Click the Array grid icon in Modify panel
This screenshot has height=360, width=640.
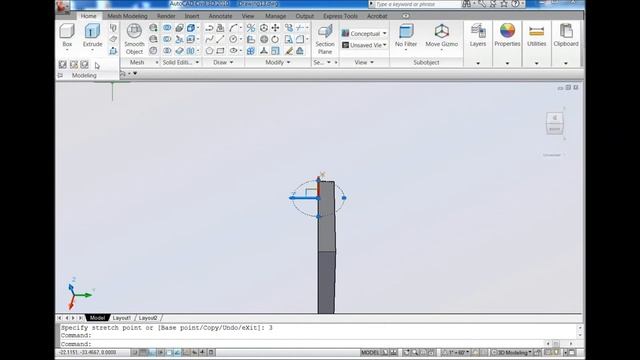tap(251, 51)
